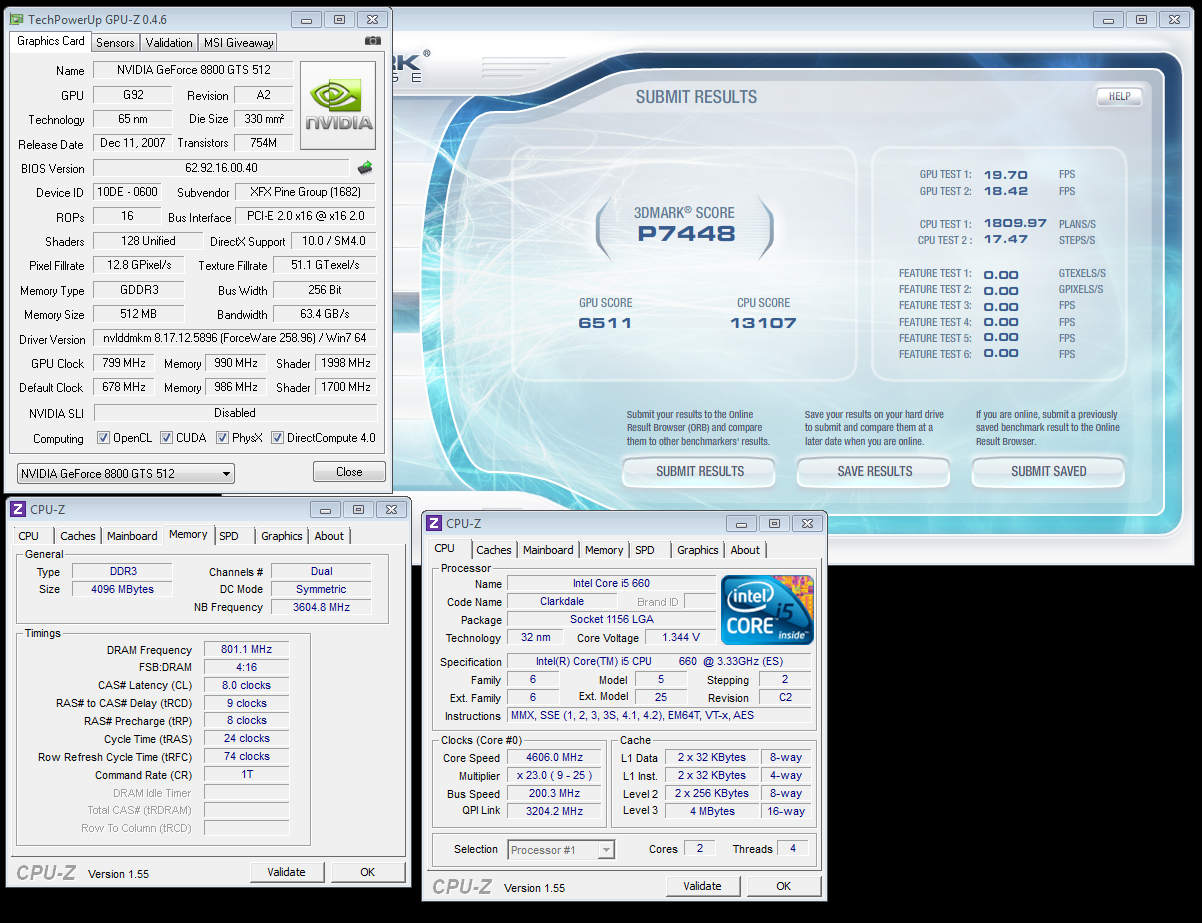The width and height of the screenshot is (1202, 923).
Task: Open the Processor #1 selection dropdown
Action: click(560, 850)
